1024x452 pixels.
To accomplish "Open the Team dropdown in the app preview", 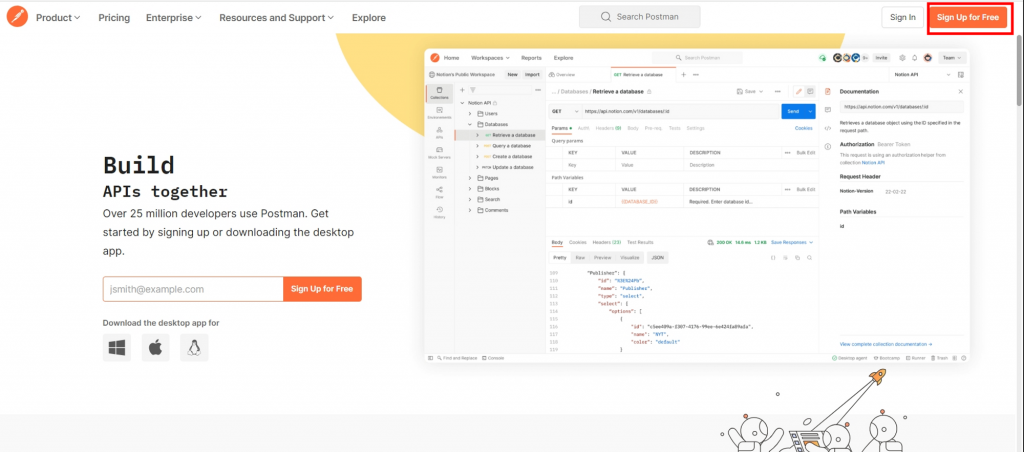I will click(952, 57).
